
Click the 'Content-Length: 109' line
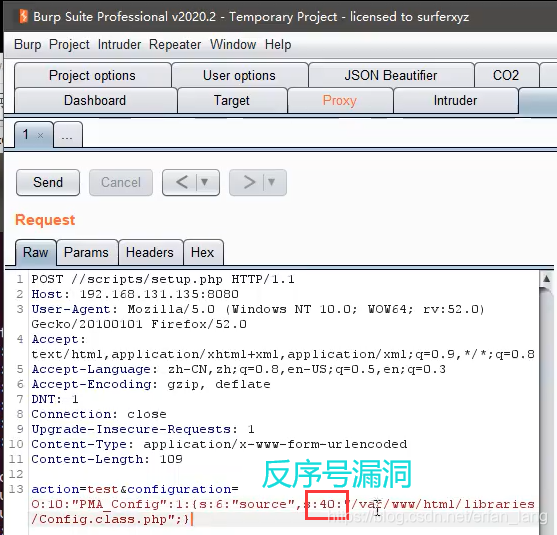[107, 459]
